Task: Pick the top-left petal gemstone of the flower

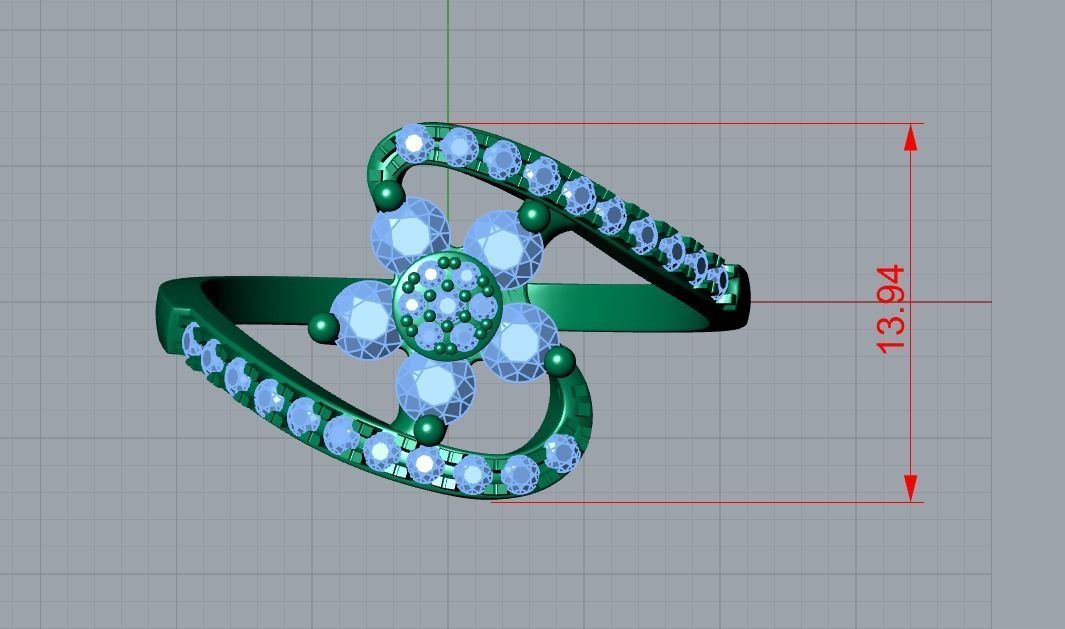Action: [410, 235]
